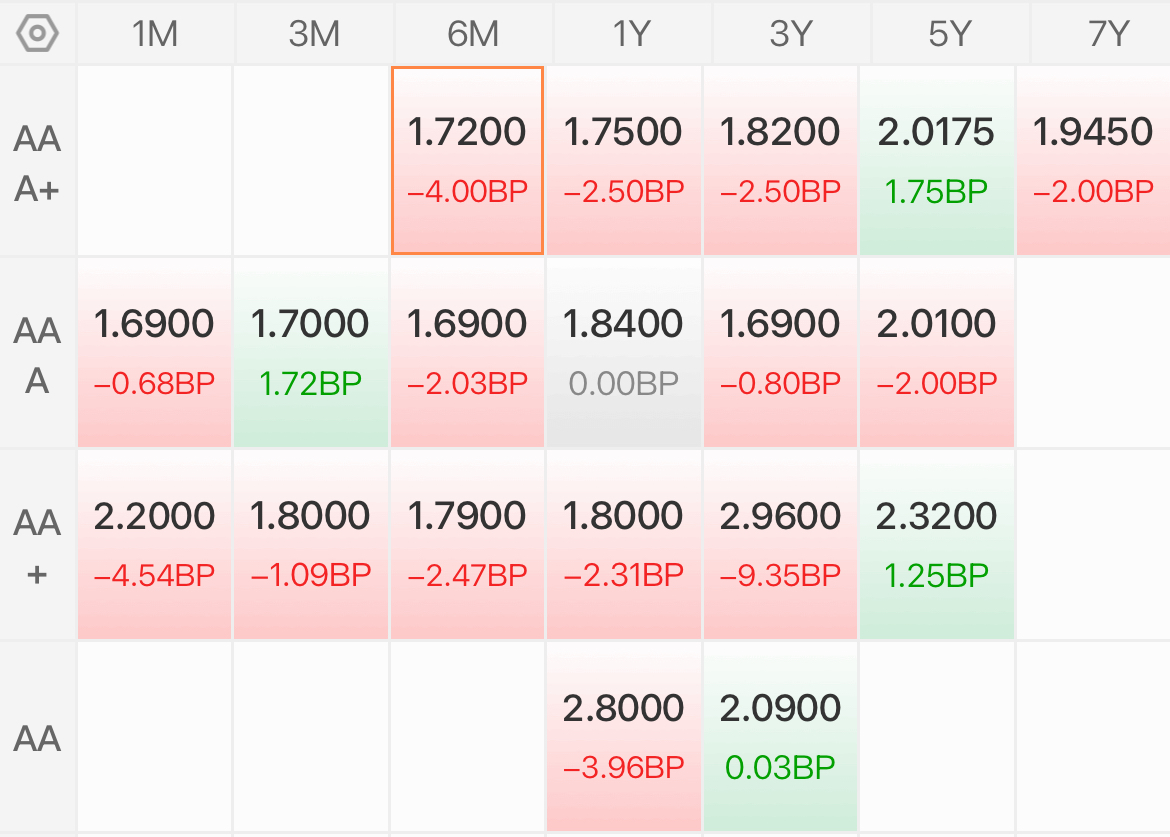Viewport: 1170px width, 837px height.
Task: Select AA 1Y cell showing 2.8000
Action: click(x=624, y=737)
